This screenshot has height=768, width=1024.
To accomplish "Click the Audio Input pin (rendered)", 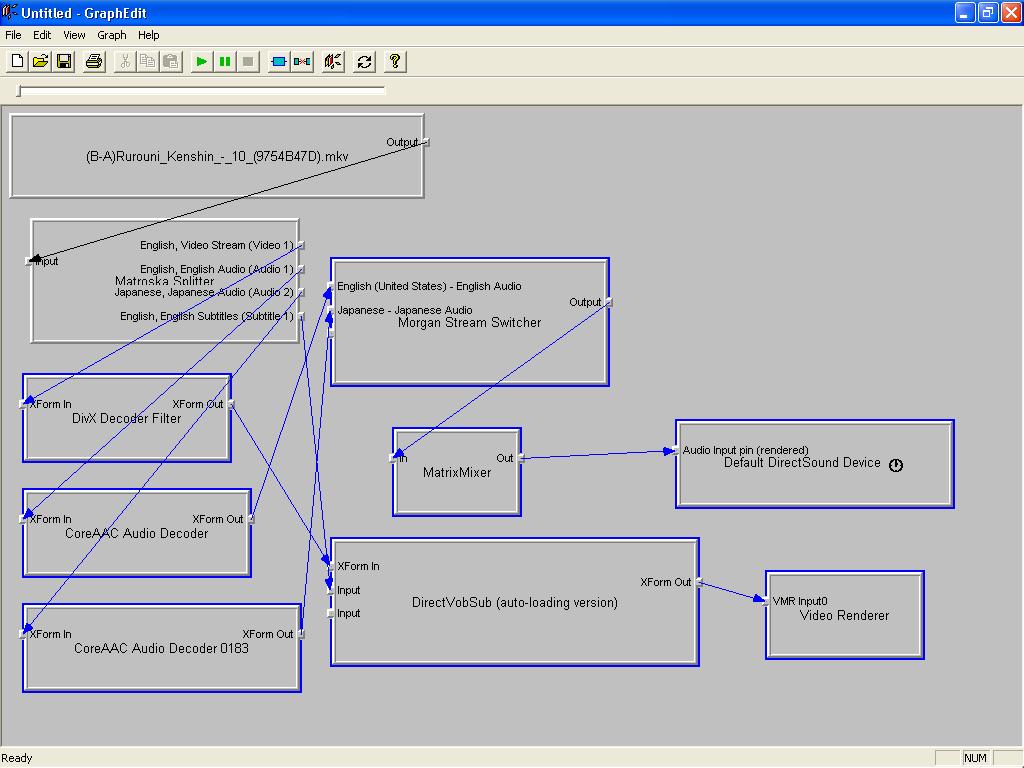I will (x=677, y=451).
